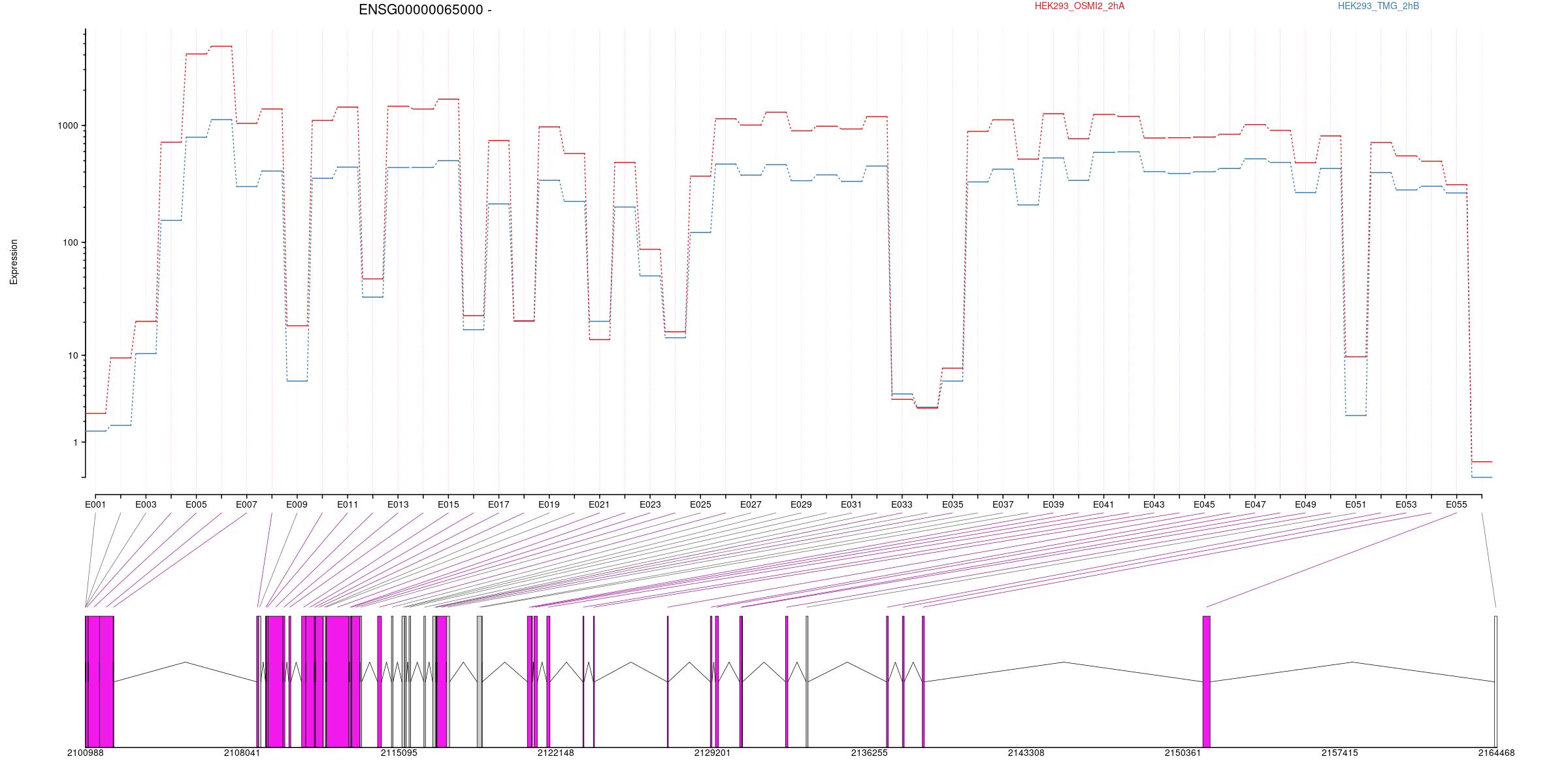
Task: Click genomic coordinate 2100988
Action: tap(86, 753)
